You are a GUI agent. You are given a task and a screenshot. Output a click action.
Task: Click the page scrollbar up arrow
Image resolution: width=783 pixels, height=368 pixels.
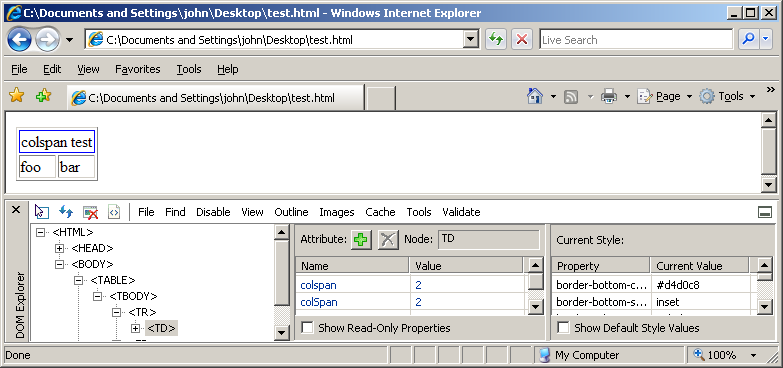coord(769,120)
